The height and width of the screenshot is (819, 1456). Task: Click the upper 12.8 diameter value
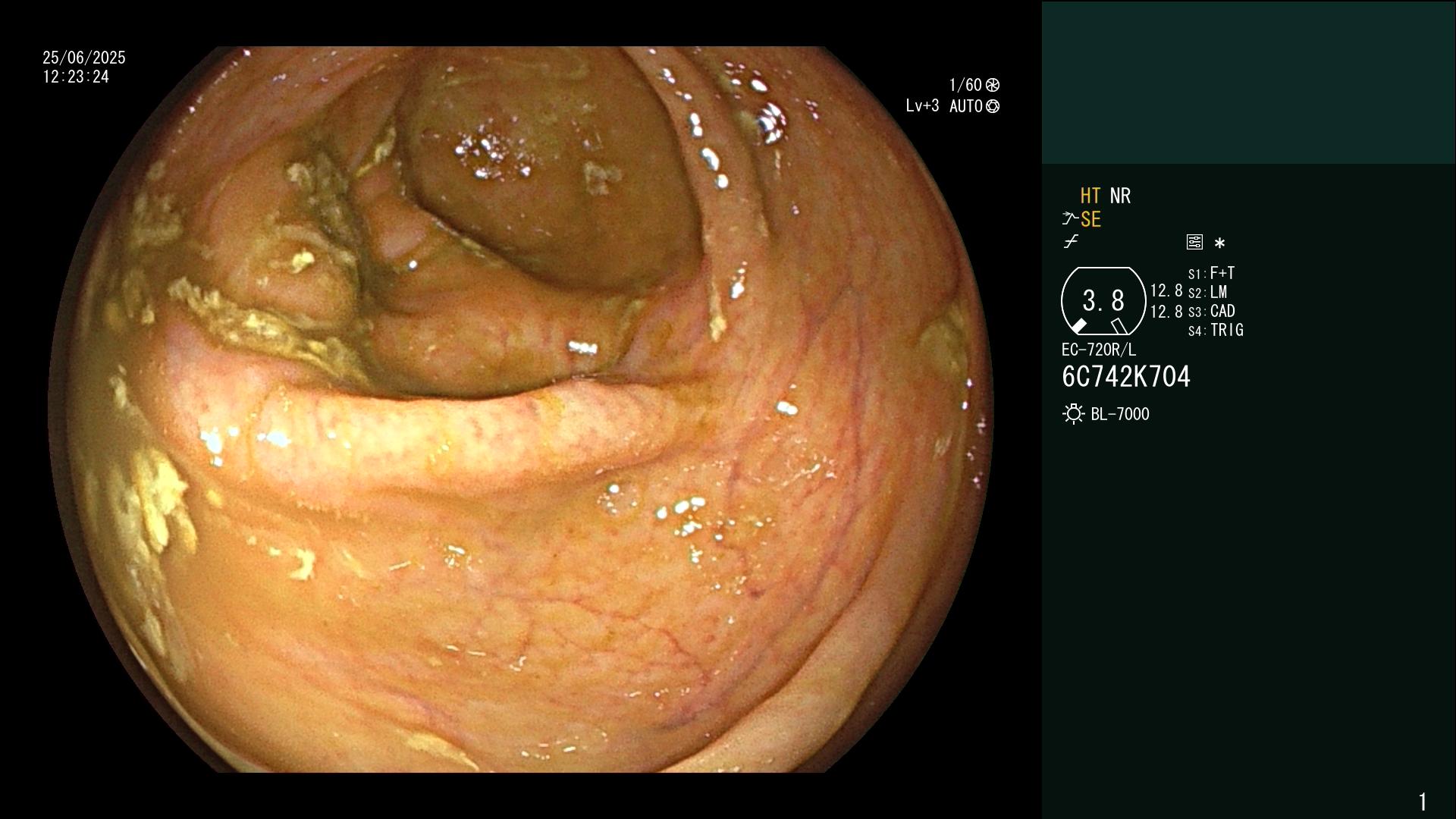click(x=1166, y=290)
